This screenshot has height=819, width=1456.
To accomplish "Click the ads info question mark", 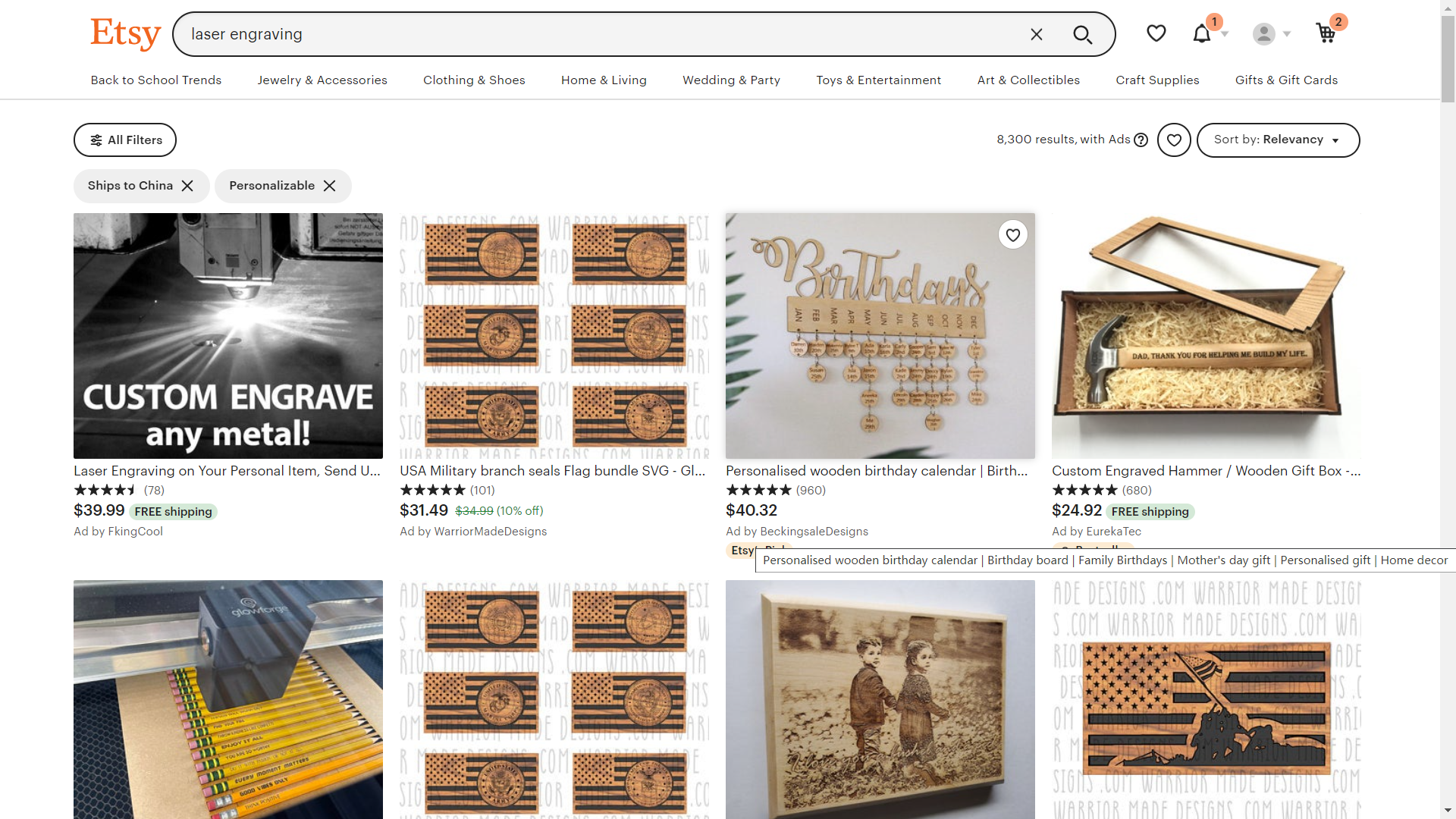I will point(1141,140).
